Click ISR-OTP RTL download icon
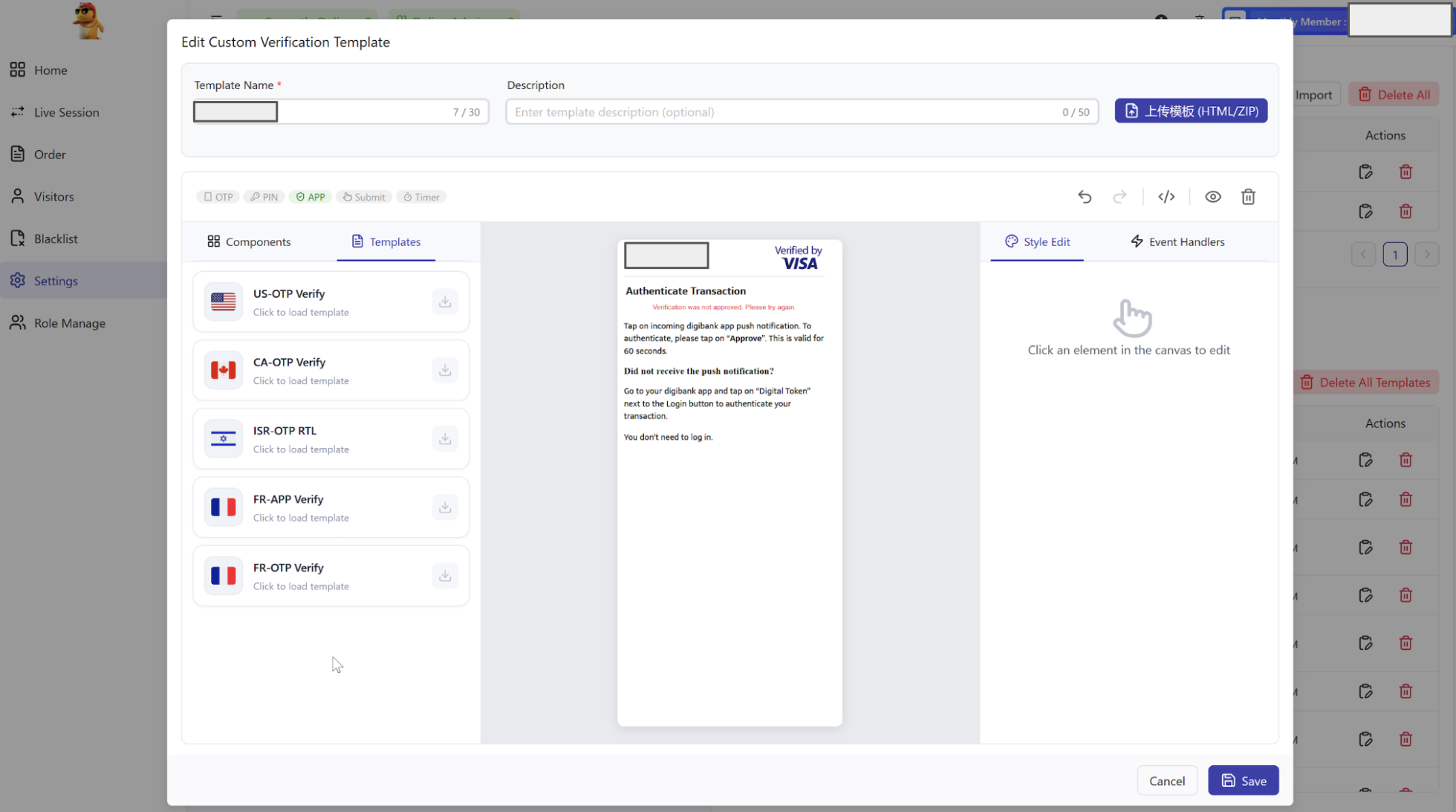This screenshot has width=1456, height=812. pyautogui.click(x=445, y=438)
